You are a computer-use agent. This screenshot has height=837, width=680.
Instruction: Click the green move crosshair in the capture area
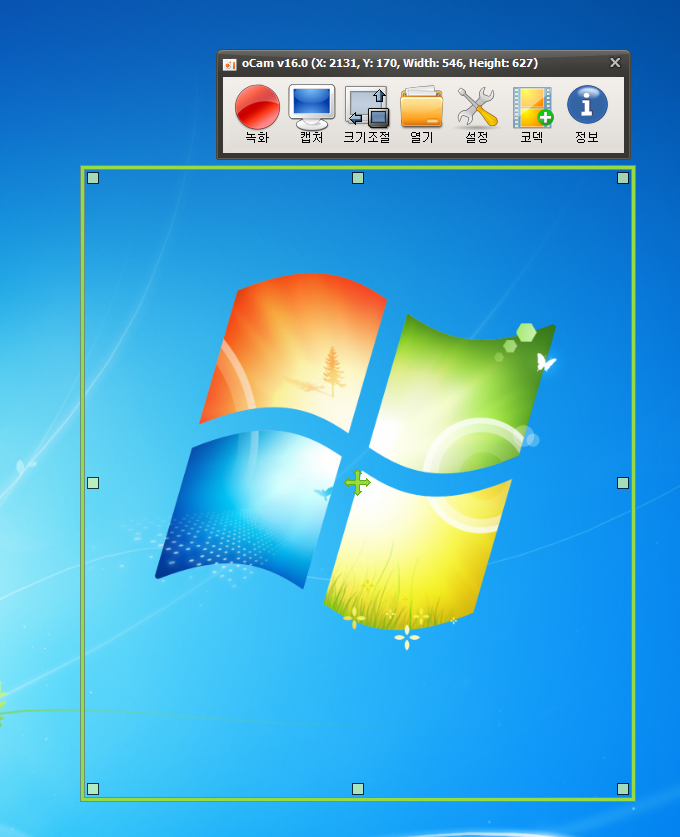coord(358,483)
